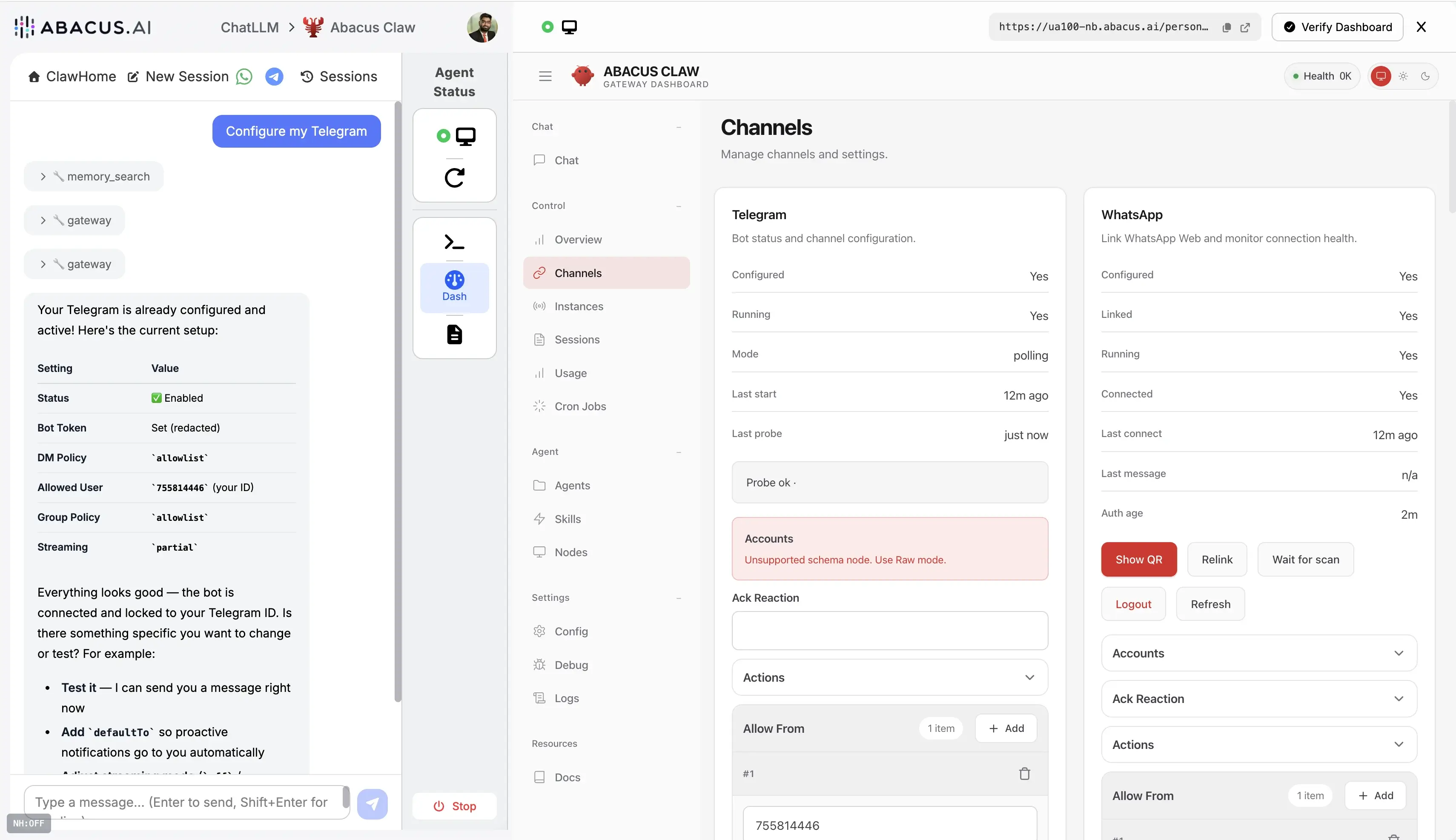This screenshot has width=1456, height=840.
Task: Delete Telegram Allow From item #1
Action: (1024, 774)
